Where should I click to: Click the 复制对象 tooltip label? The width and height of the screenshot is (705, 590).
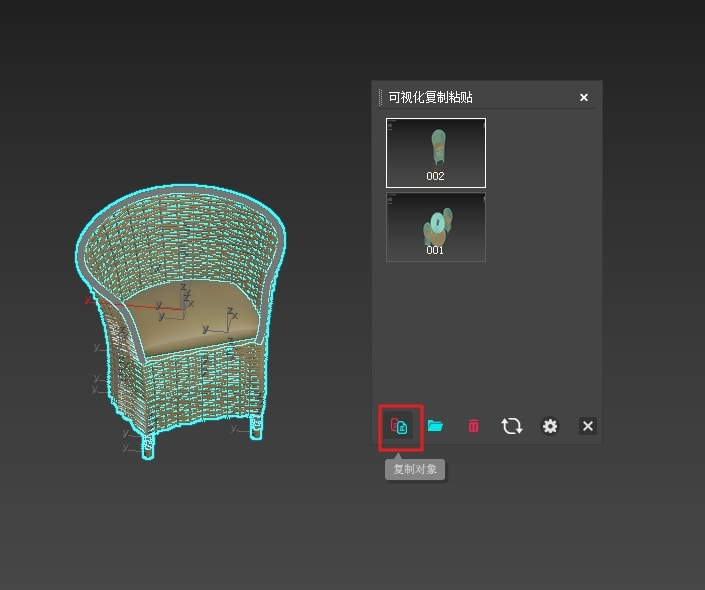click(415, 469)
